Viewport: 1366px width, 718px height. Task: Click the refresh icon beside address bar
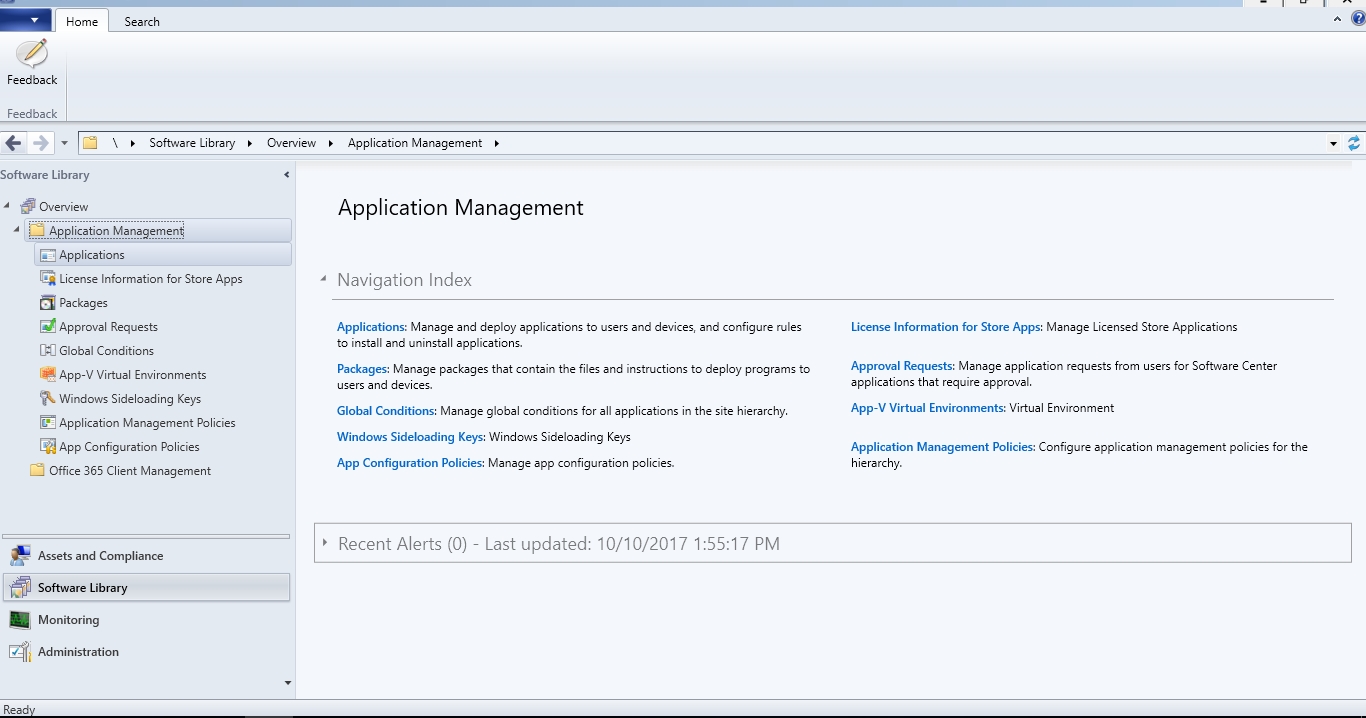click(x=1354, y=143)
